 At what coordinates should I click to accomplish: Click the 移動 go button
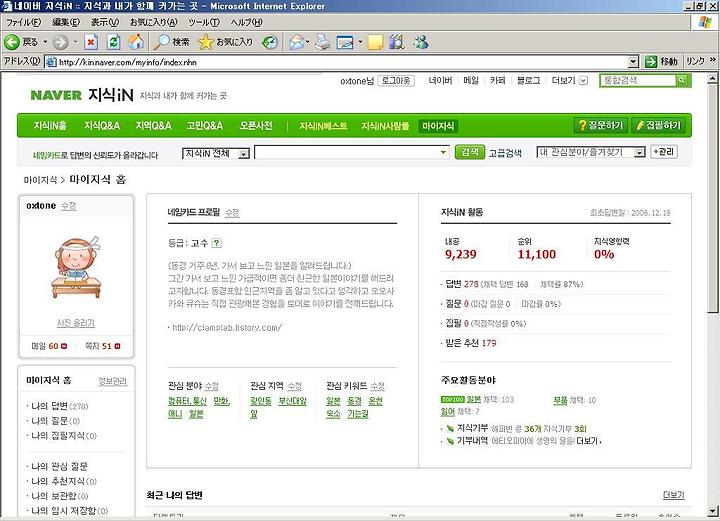click(x=662, y=61)
